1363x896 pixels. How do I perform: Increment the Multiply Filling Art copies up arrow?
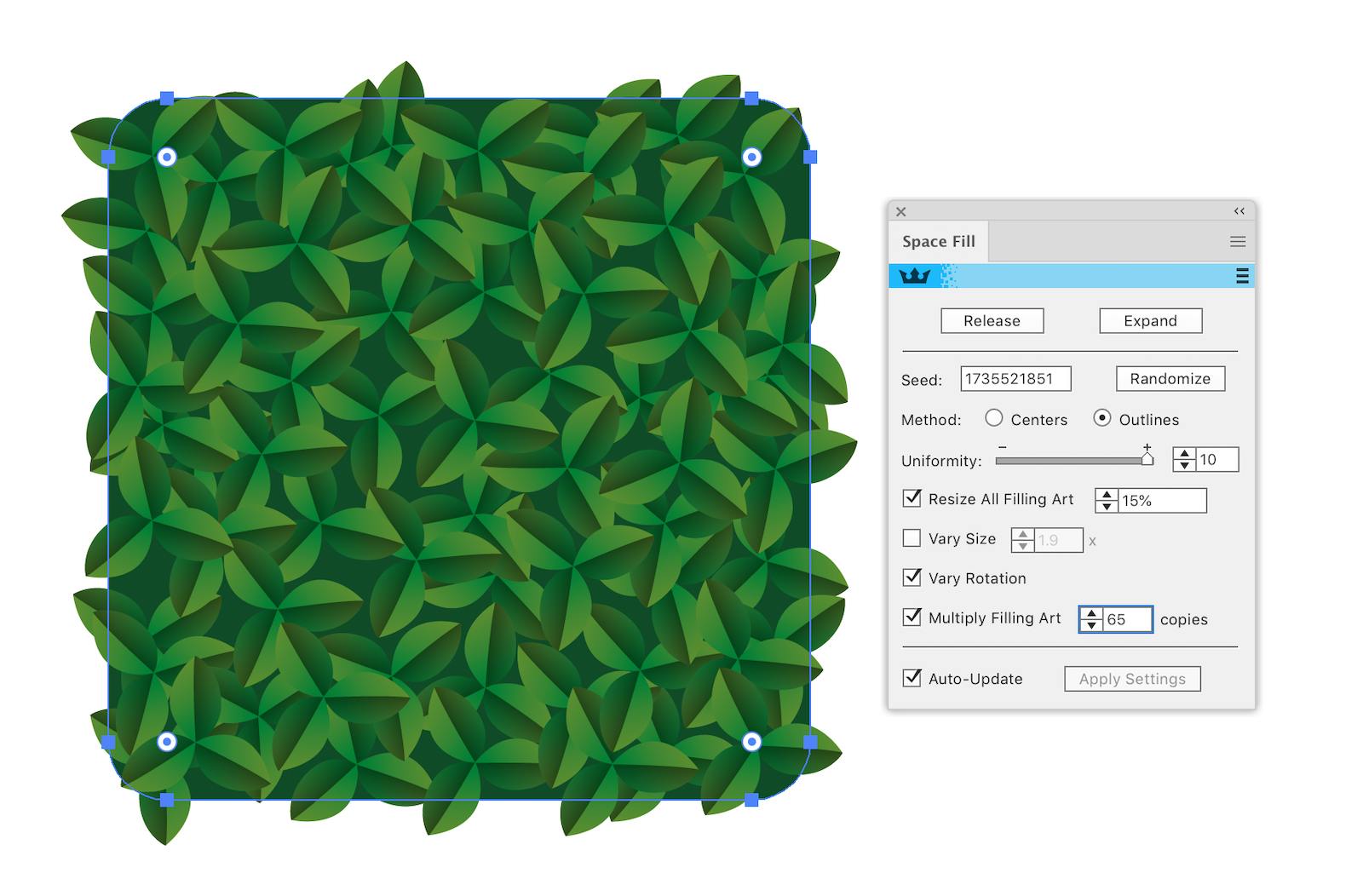tap(1091, 614)
